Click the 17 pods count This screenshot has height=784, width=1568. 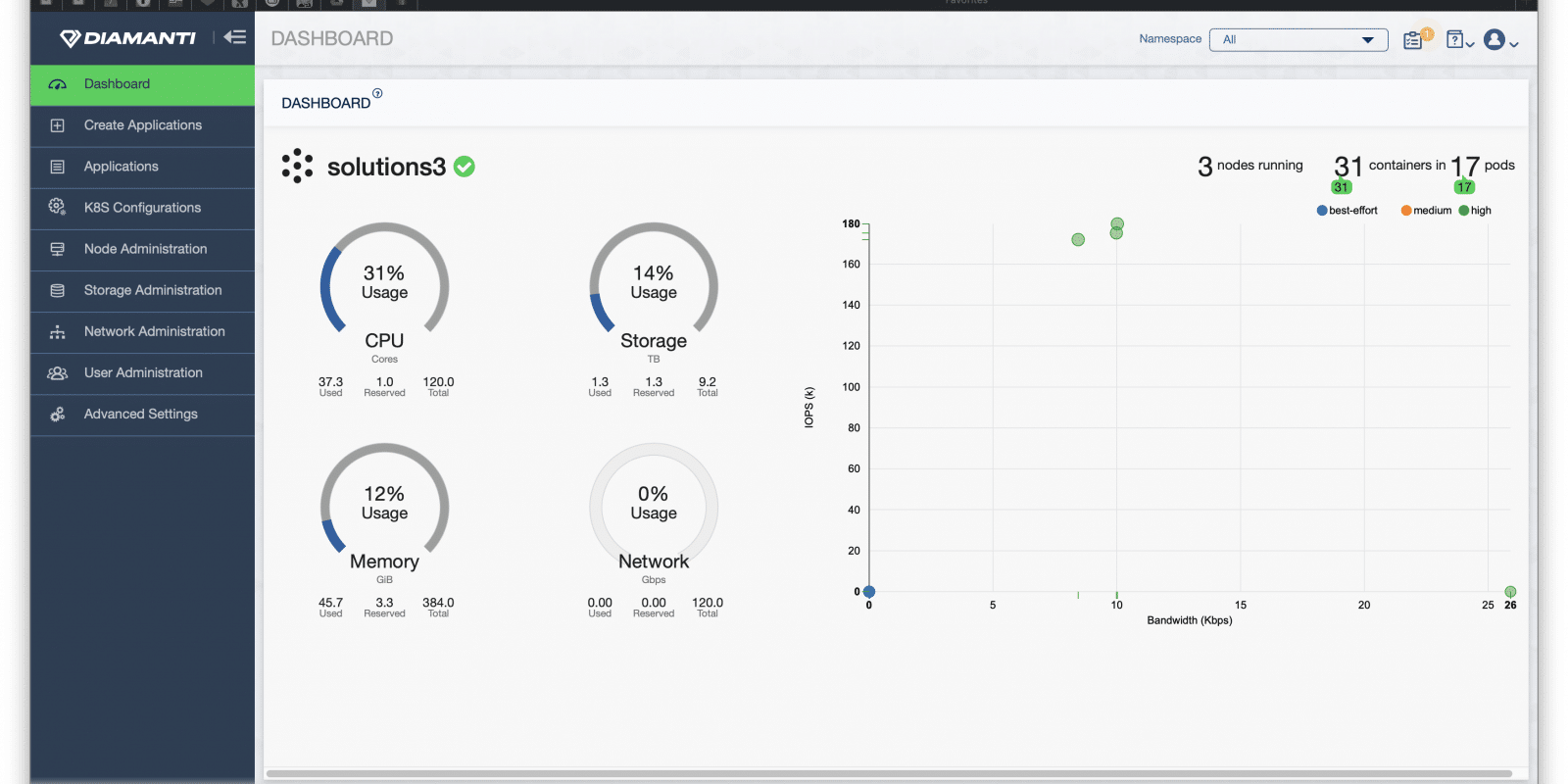click(1465, 166)
